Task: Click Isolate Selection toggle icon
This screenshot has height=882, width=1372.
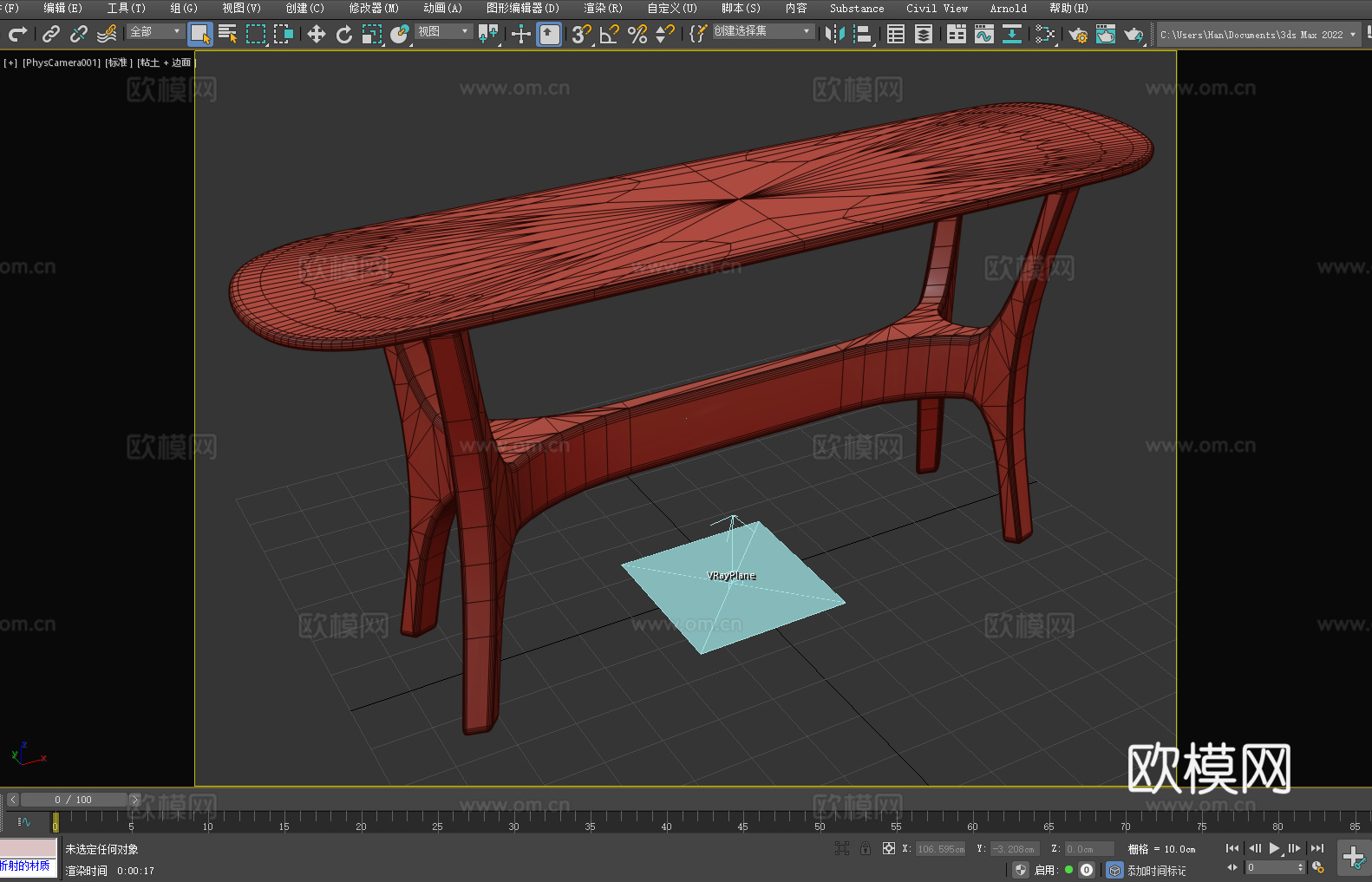Action: click(x=842, y=848)
